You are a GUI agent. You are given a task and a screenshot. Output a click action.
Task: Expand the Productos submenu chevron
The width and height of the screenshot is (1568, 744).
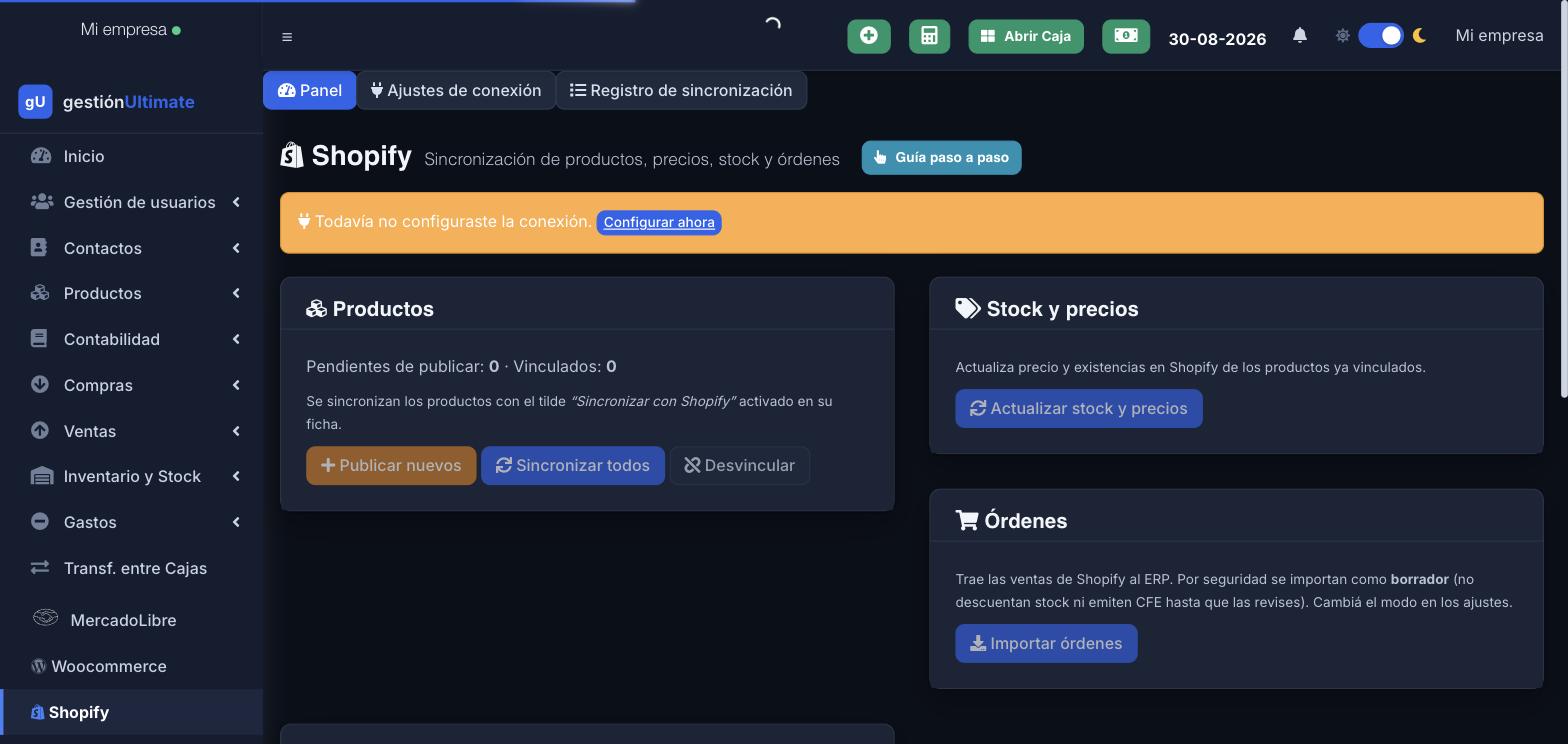(x=236, y=293)
